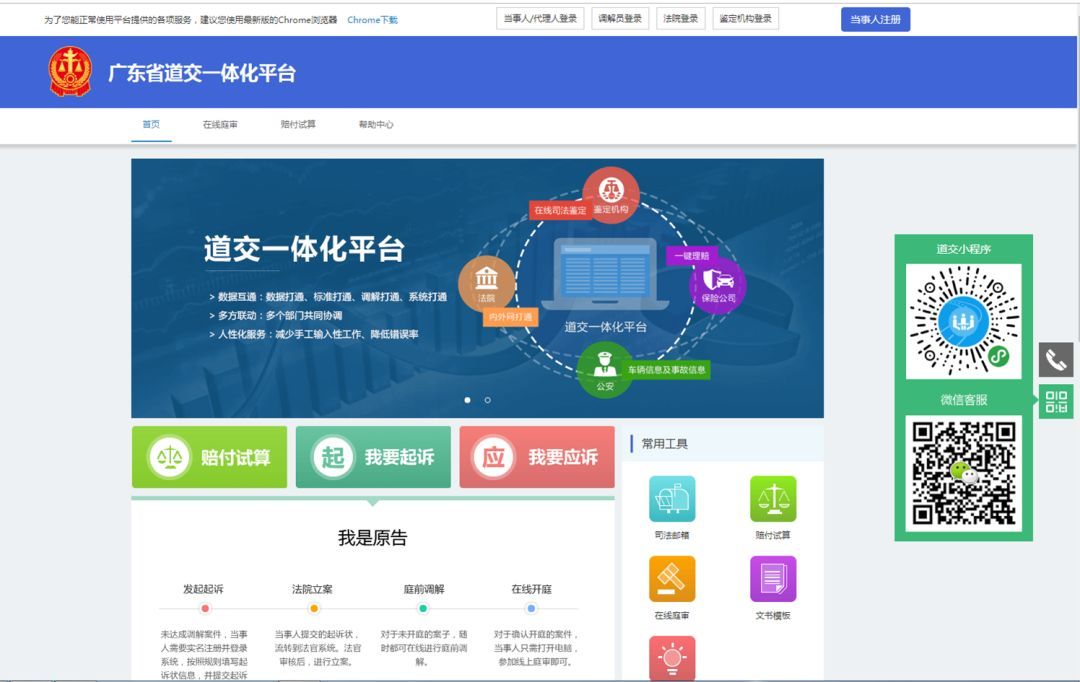Click the 在线庭审 gavel icon
Viewport: 1080px width, 682px height.
672,579
